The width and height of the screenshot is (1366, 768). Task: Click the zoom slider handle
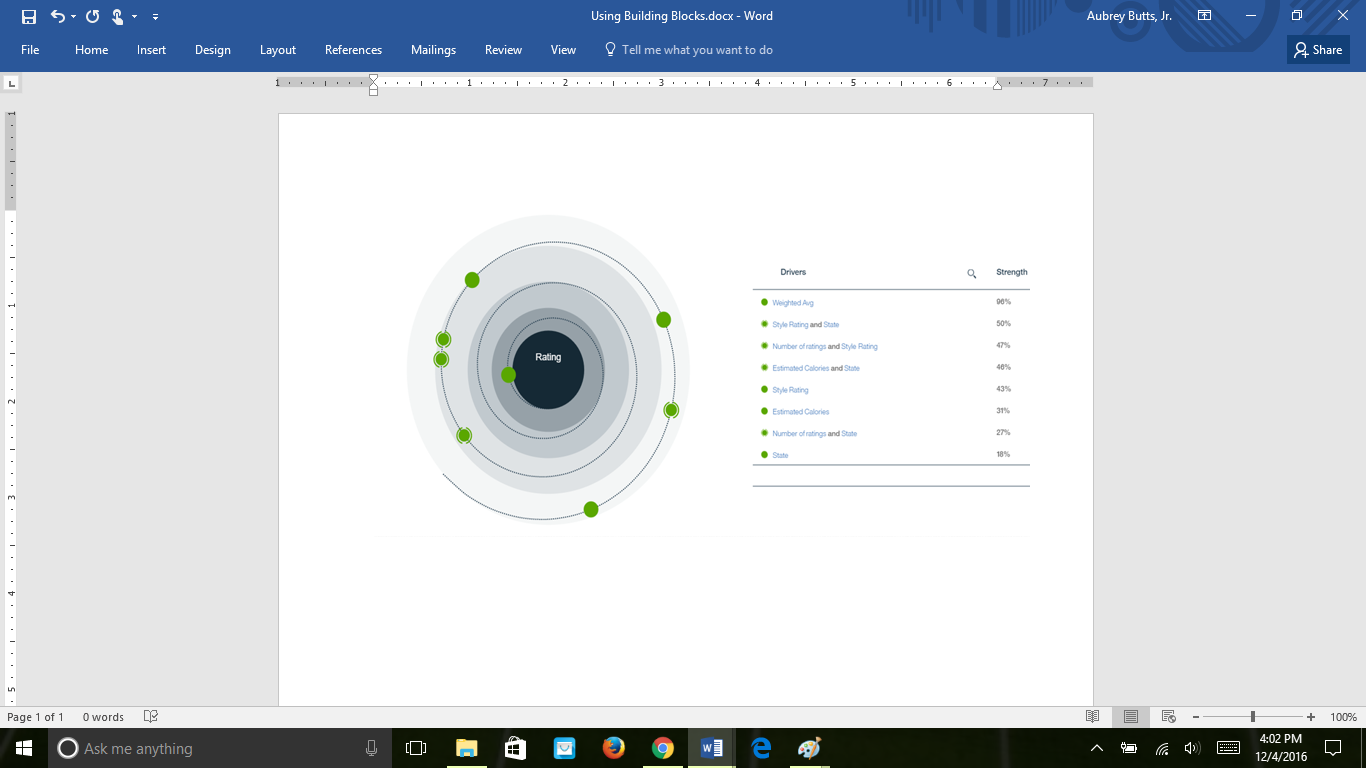click(1252, 717)
